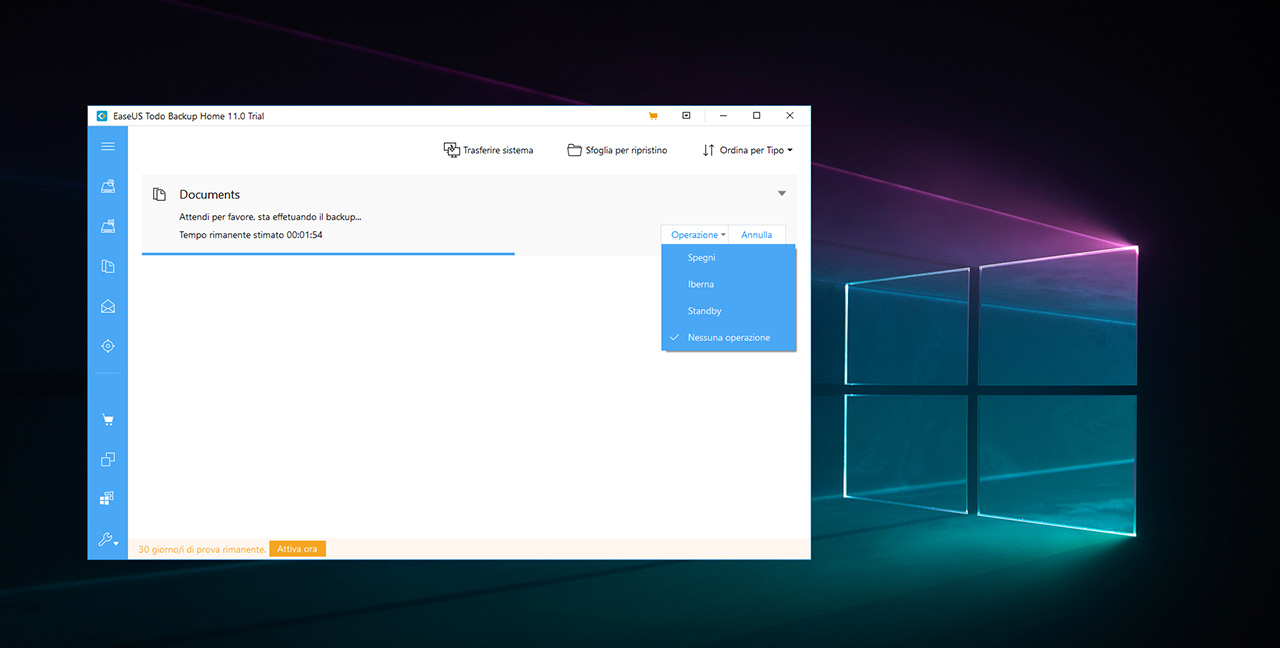Select Iberna from the operation menu
This screenshot has width=1280, height=648.
(729, 284)
